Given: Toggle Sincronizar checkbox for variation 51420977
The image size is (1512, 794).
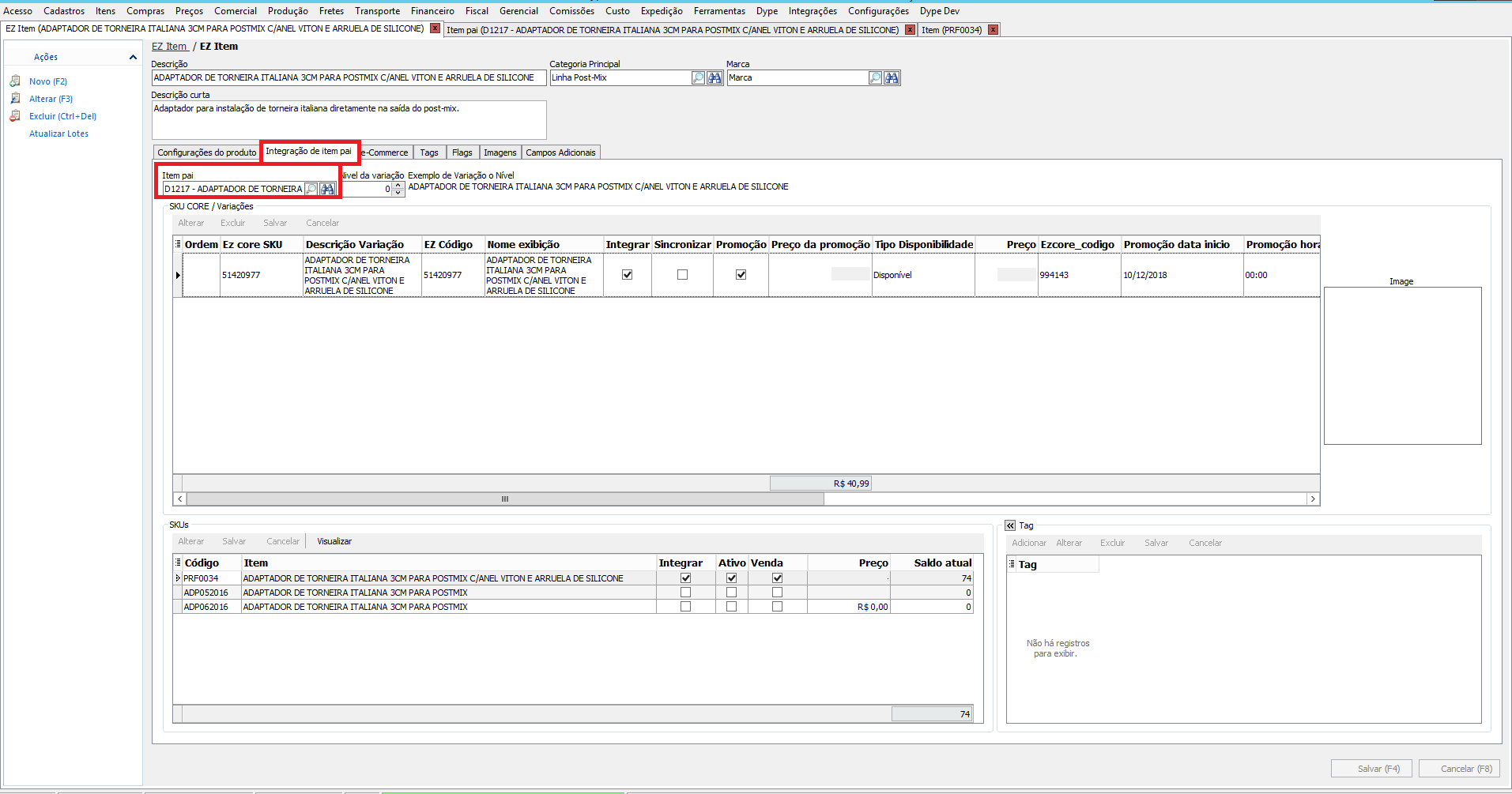Looking at the screenshot, I should 683,275.
